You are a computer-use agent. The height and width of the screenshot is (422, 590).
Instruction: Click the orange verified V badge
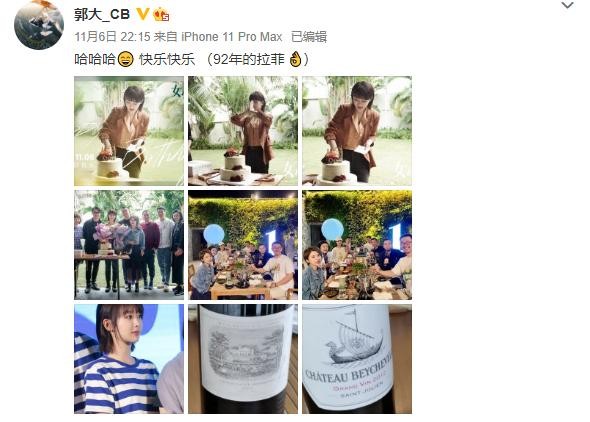pos(142,14)
